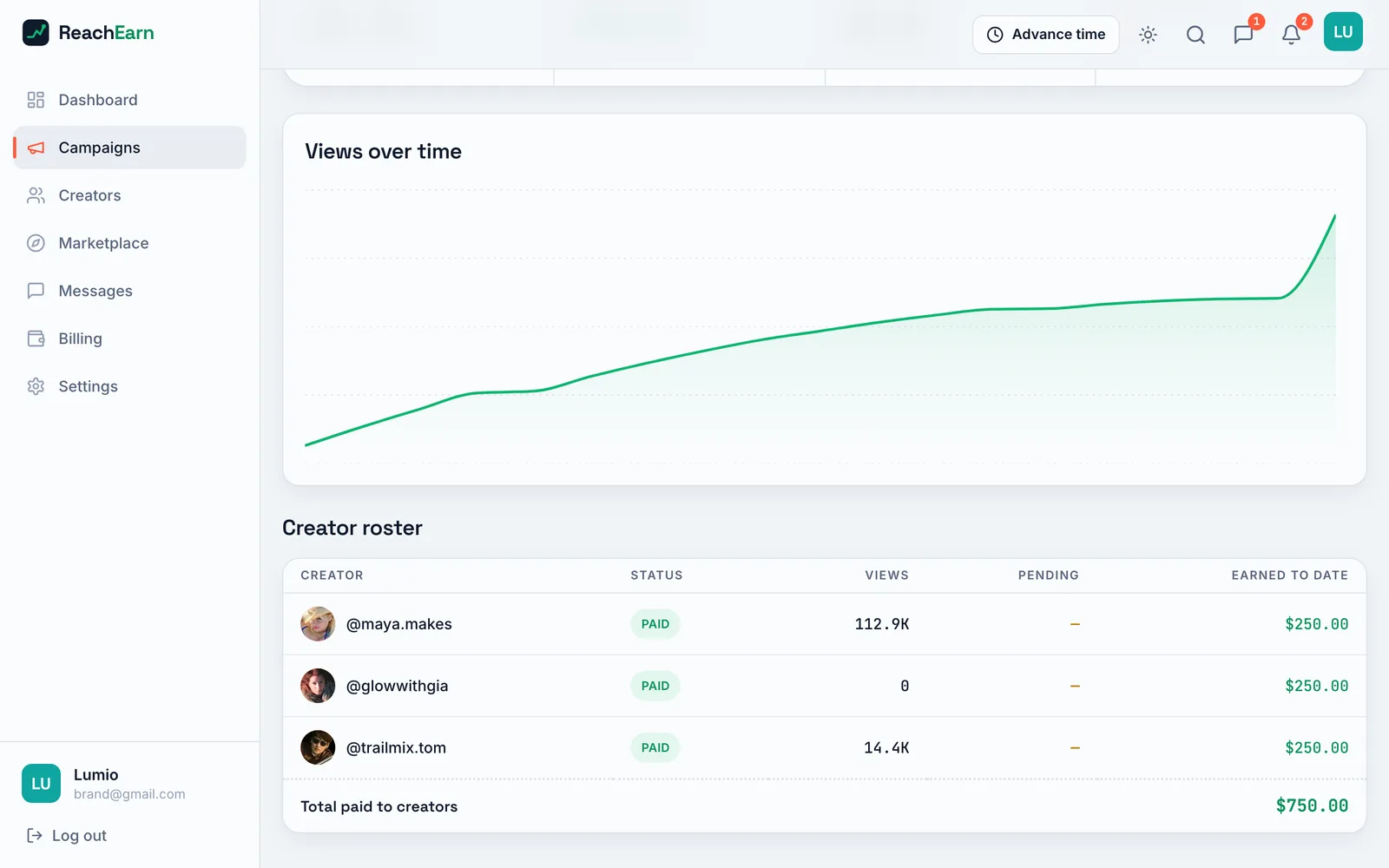Click the Total paid to creators label
The image size is (1389, 868).
coord(379,806)
